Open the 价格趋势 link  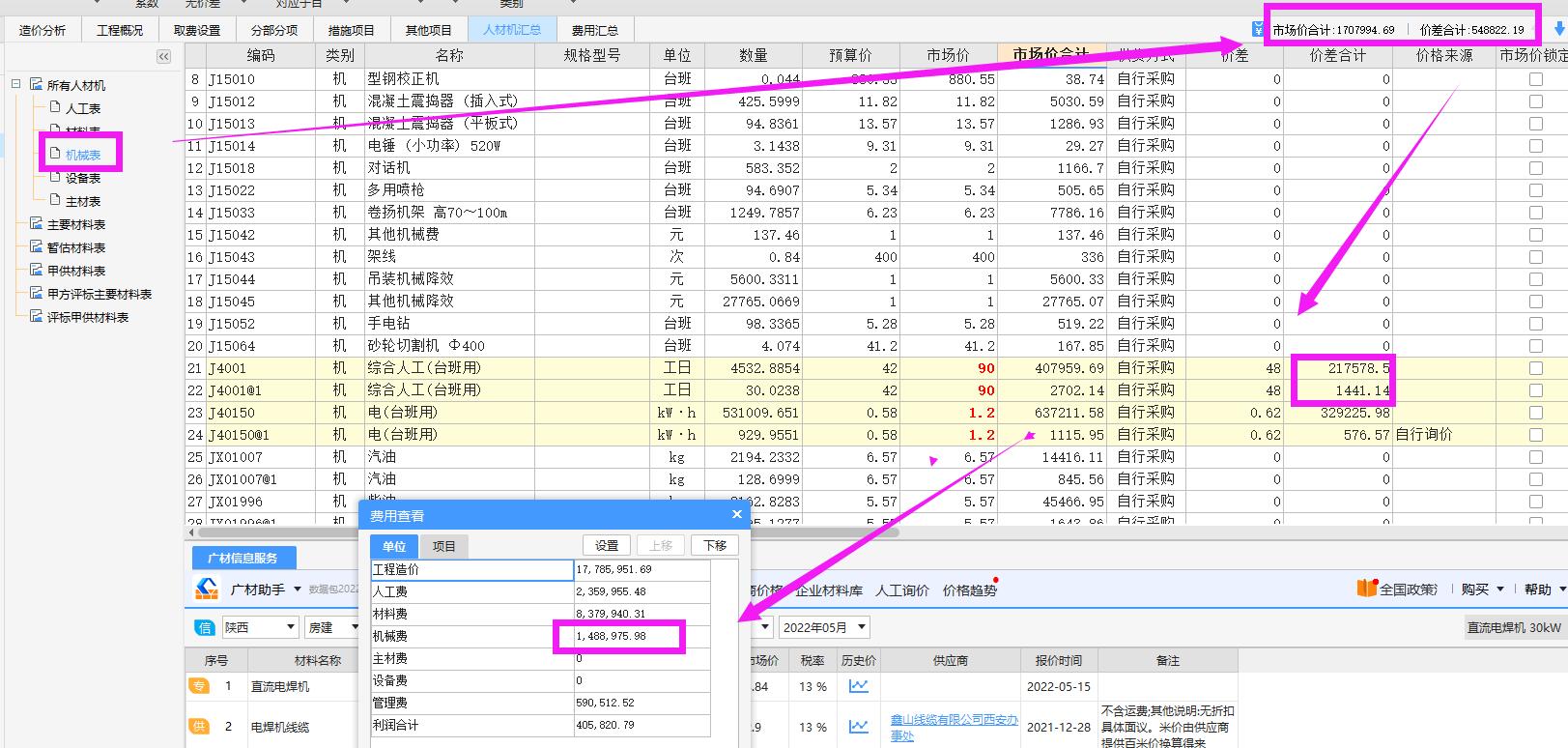pyautogui.click(x=969, y=590)
